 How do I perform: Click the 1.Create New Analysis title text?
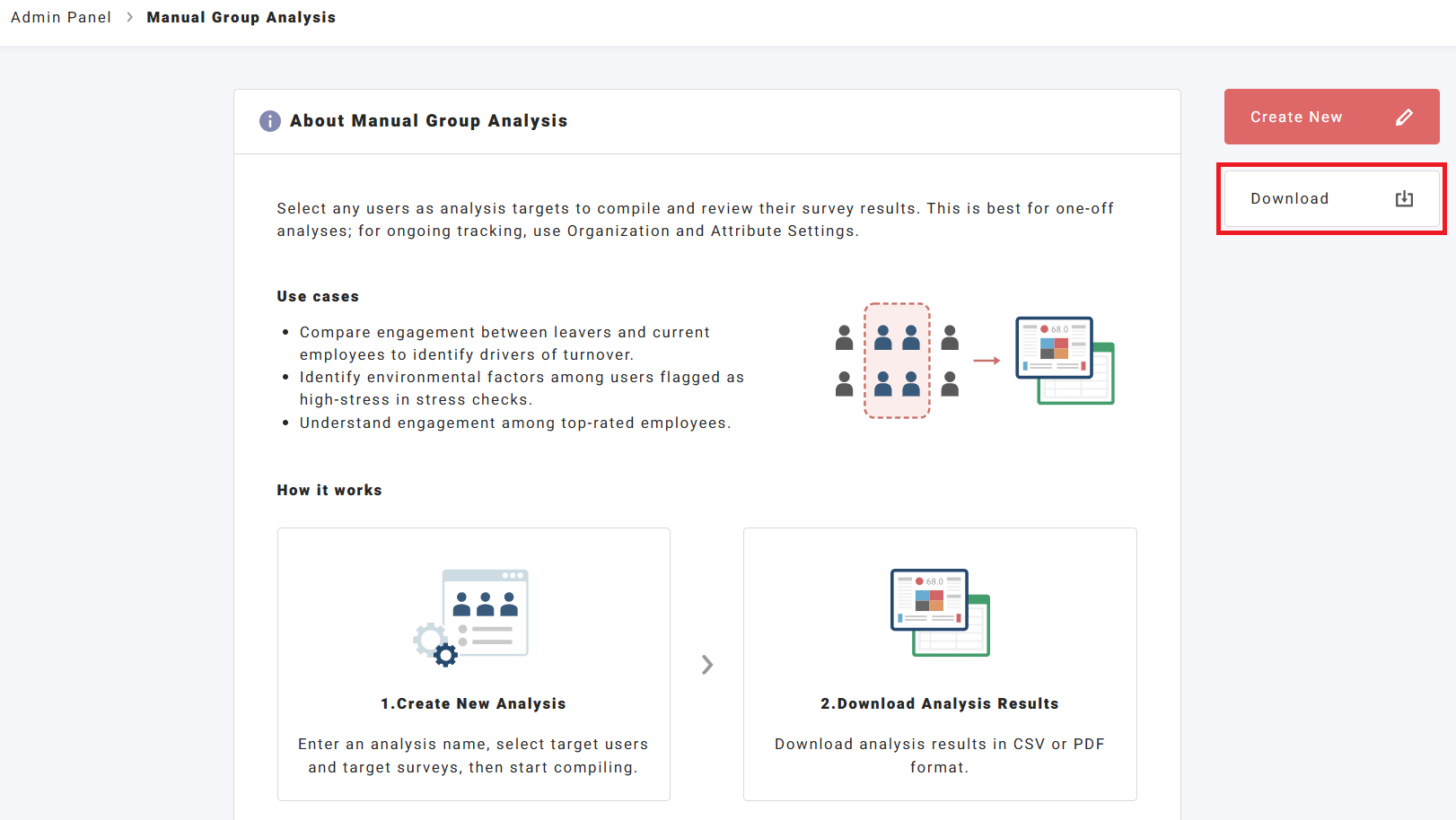coord(473,703)
